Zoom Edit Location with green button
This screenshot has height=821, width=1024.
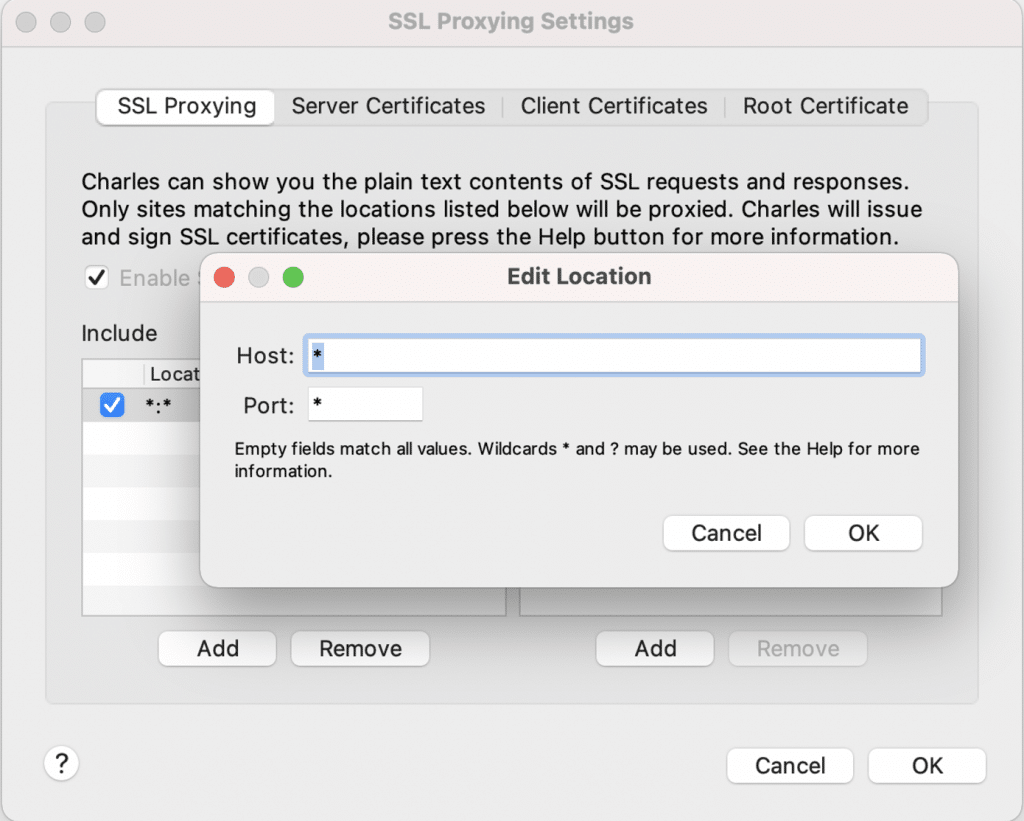(x=293, y=278)
